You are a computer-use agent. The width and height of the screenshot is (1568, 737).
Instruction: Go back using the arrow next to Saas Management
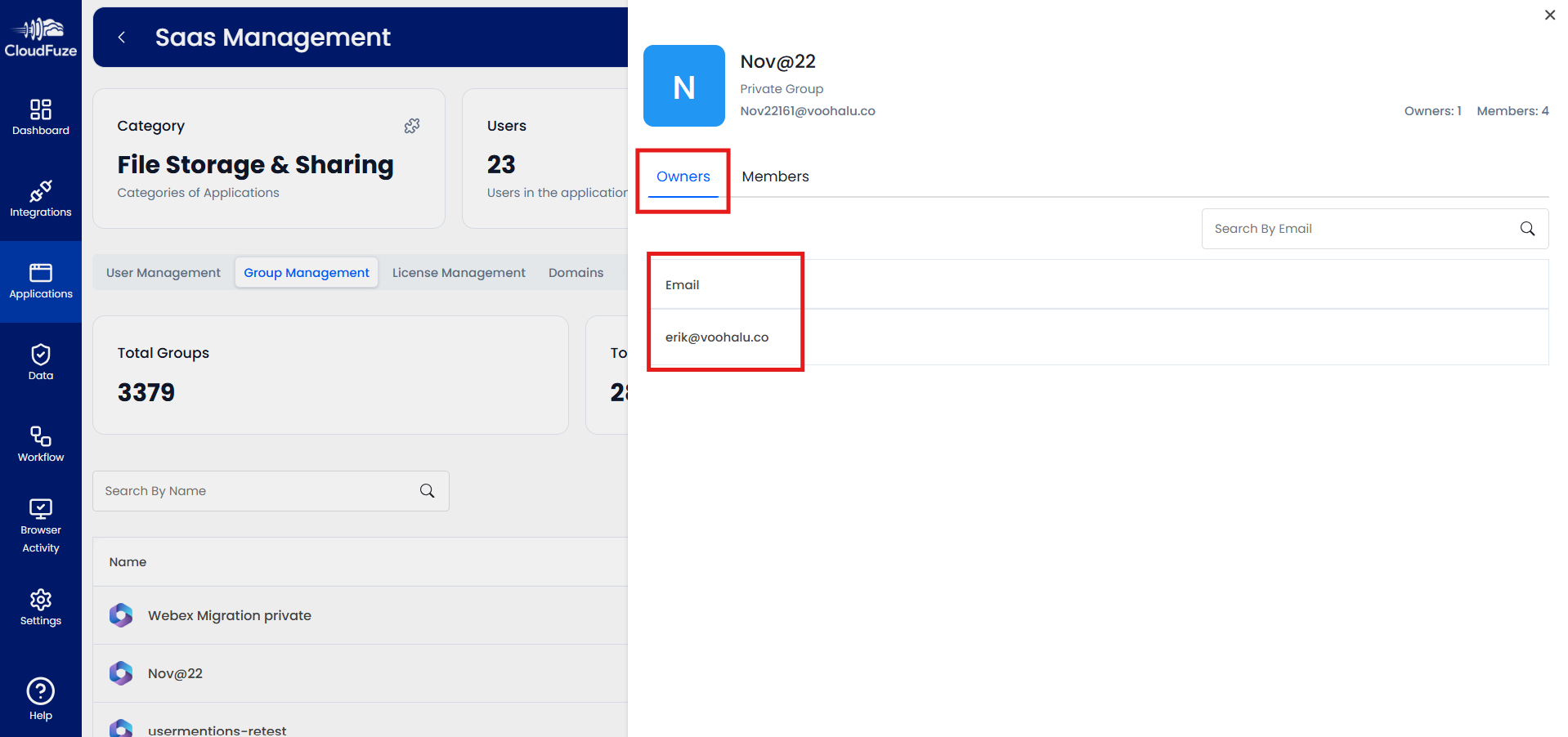[x=122, y=37]
